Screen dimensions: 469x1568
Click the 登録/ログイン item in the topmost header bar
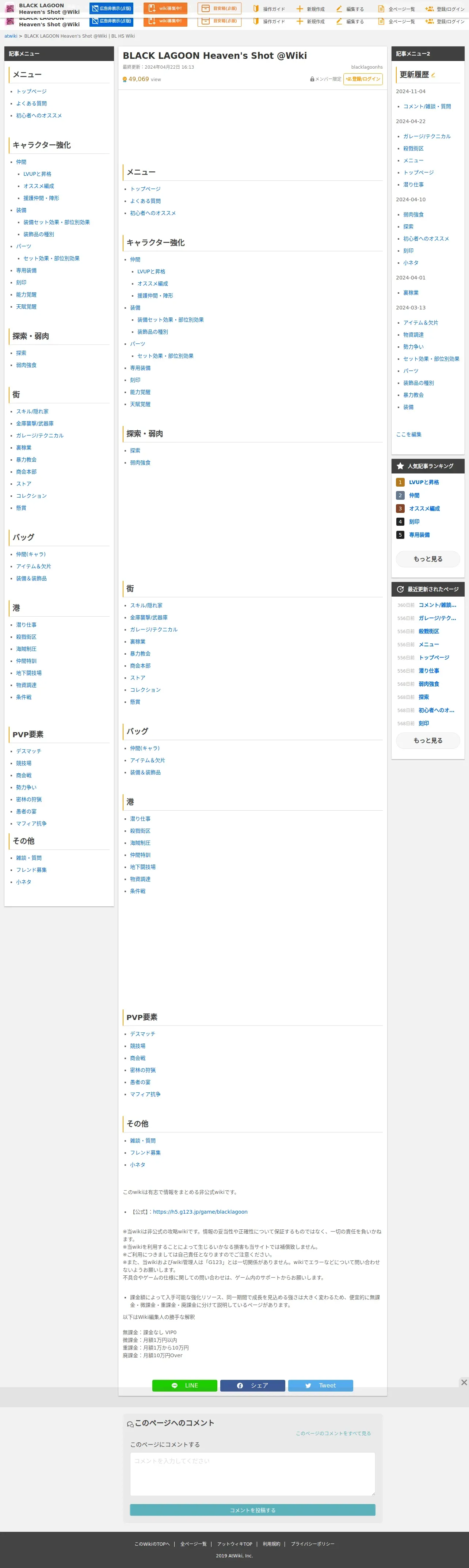click(x=445, y=9)
